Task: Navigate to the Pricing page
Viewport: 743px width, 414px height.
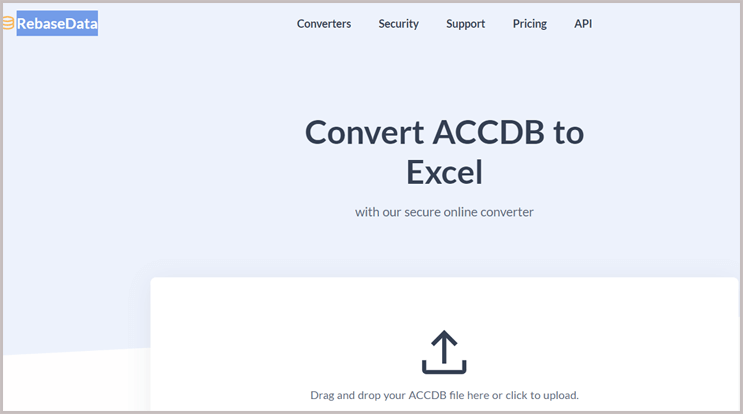Action: pyautogui.click(x=529, y=24)
